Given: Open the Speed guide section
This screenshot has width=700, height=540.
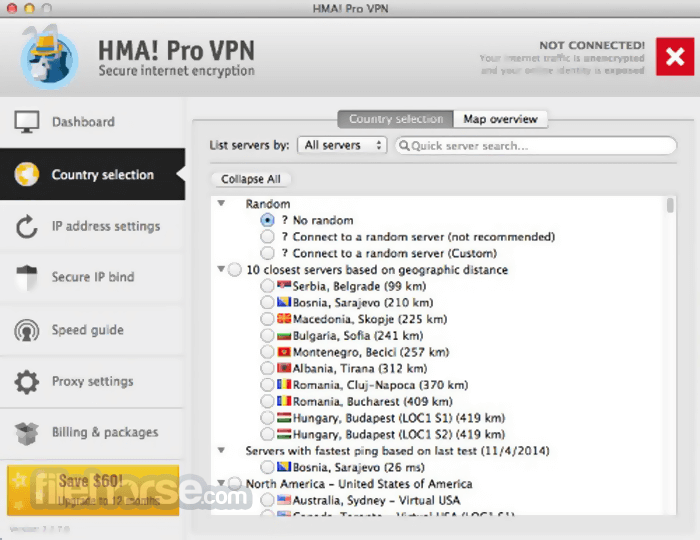Looking at the screenshot, I should tap(92, 330).
